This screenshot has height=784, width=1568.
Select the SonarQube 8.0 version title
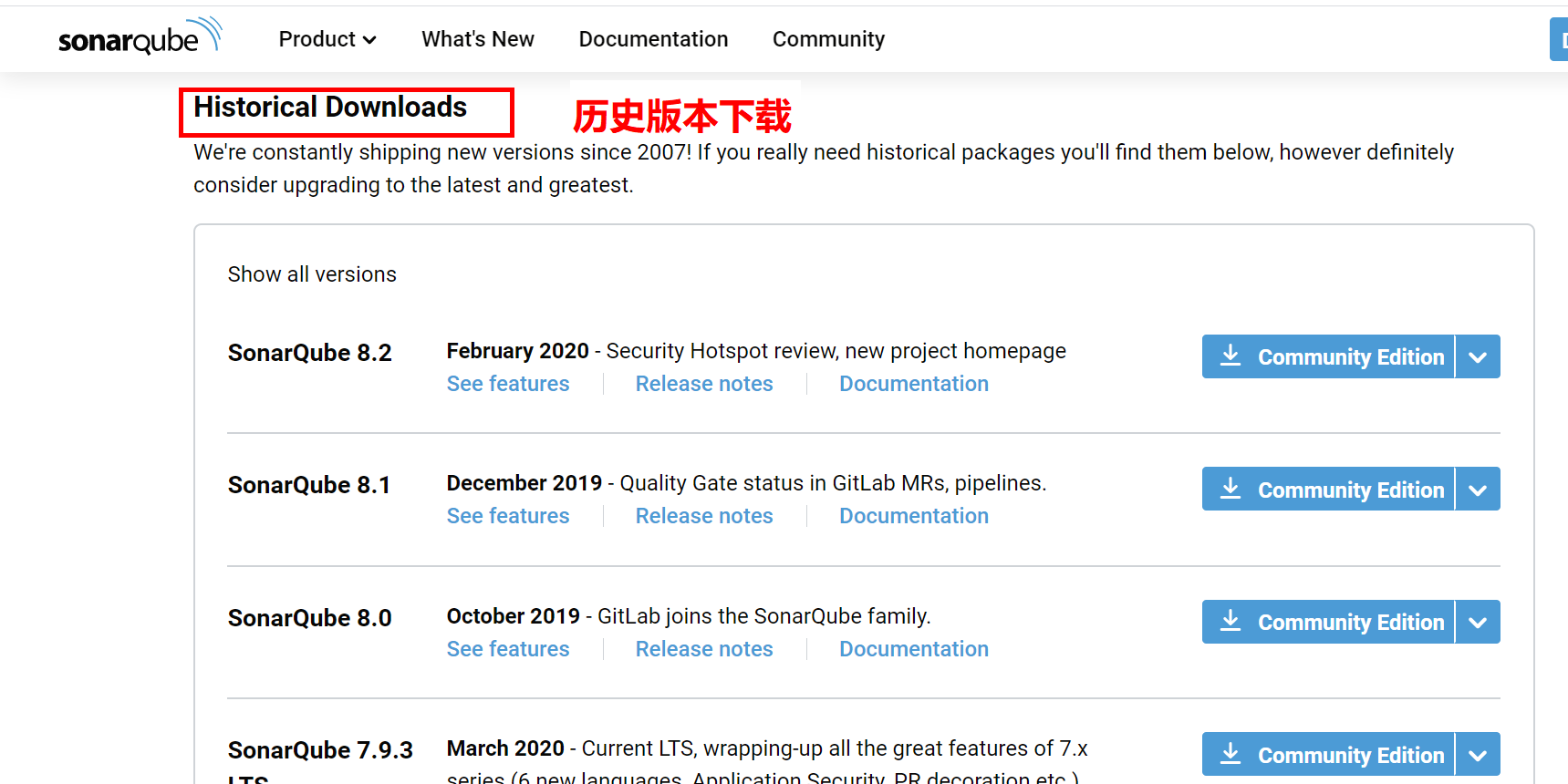click(x=310, y=618)
